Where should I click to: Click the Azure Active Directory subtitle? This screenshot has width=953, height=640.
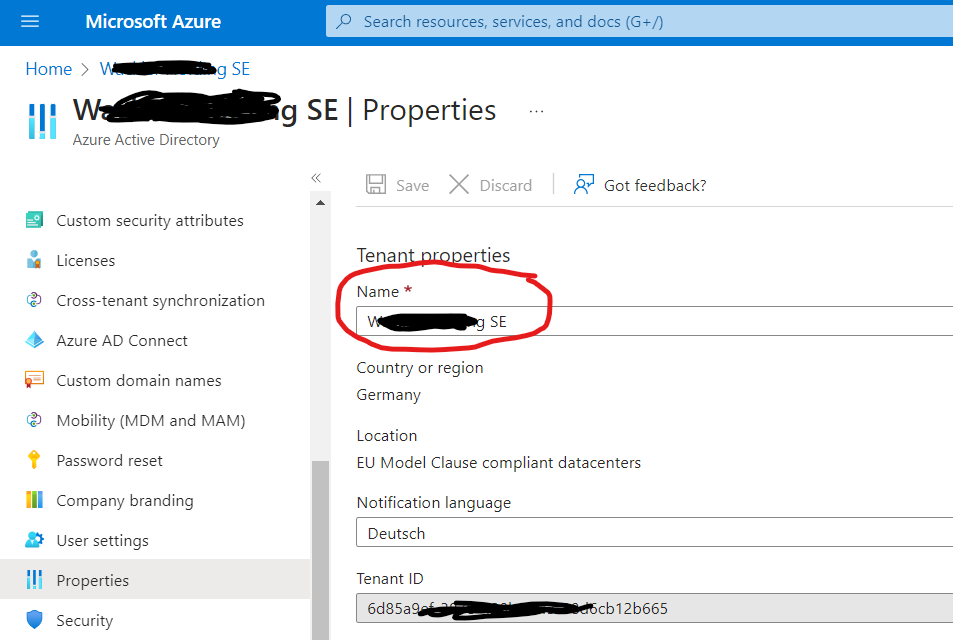click(x=146, y=140)
